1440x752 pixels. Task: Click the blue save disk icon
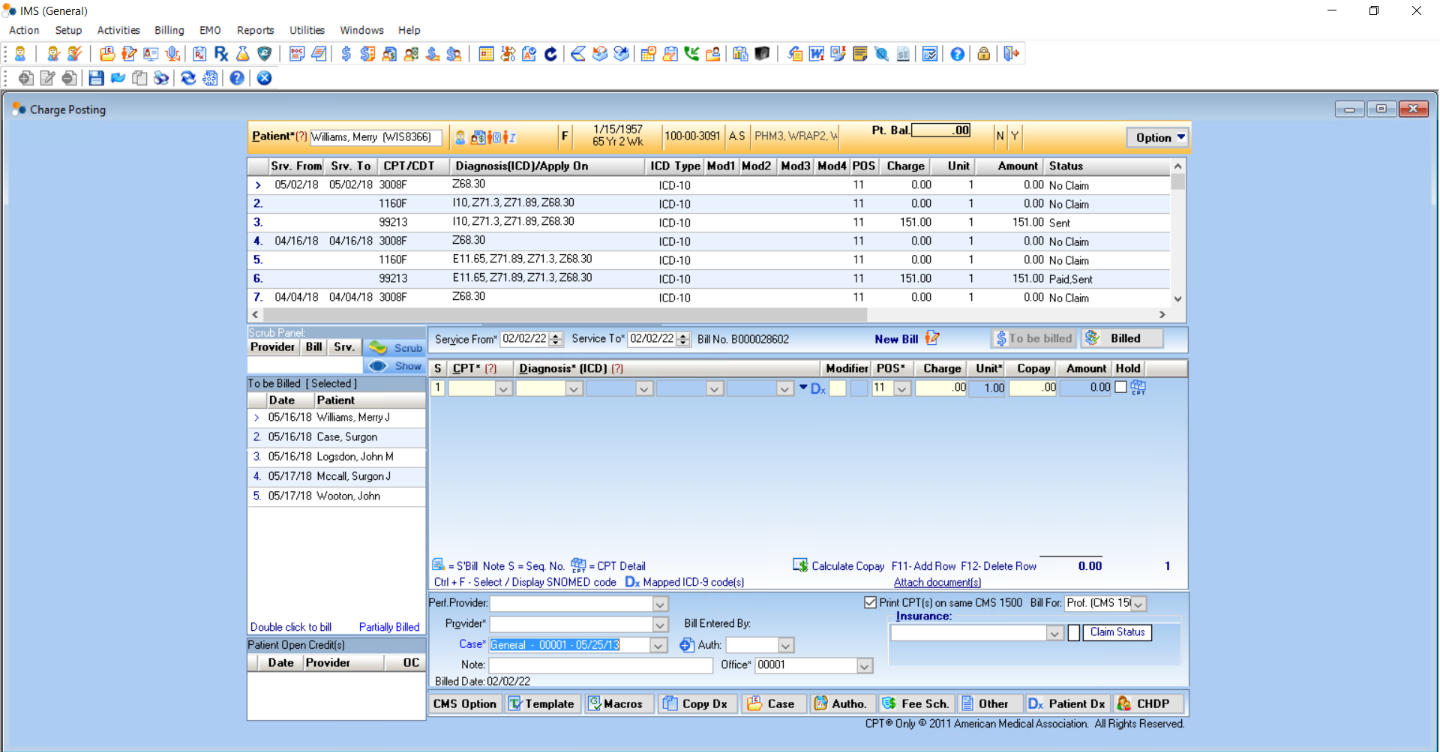coord(96,78)
